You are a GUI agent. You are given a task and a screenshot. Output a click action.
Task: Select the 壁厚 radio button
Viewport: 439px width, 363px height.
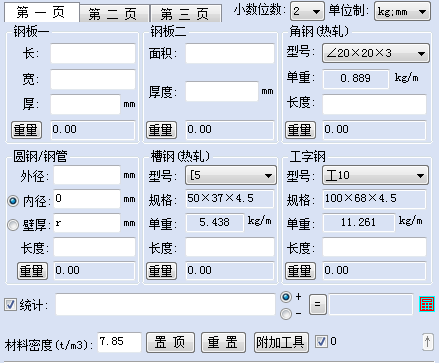(x=13, y=225)
